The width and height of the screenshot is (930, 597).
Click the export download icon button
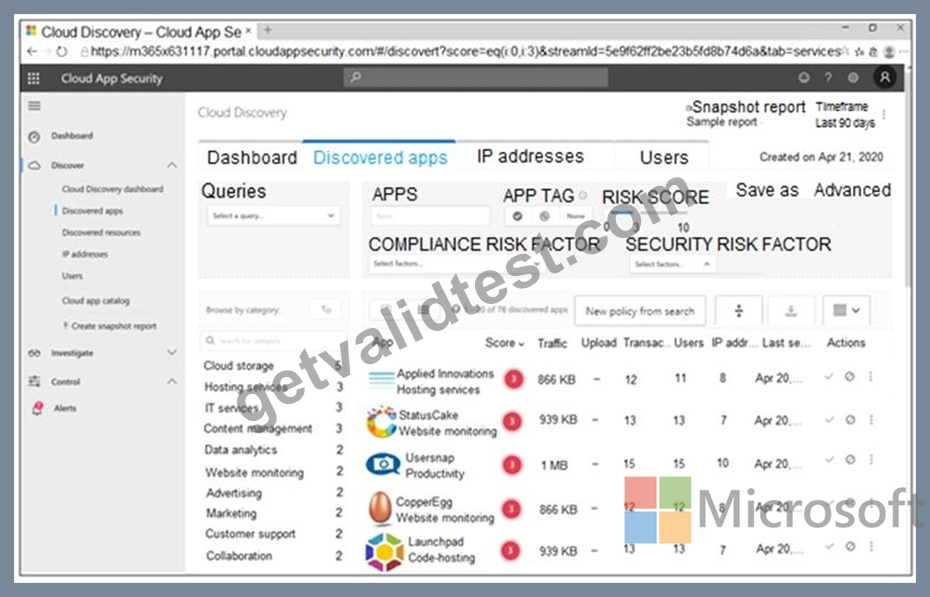coord(791,311)
